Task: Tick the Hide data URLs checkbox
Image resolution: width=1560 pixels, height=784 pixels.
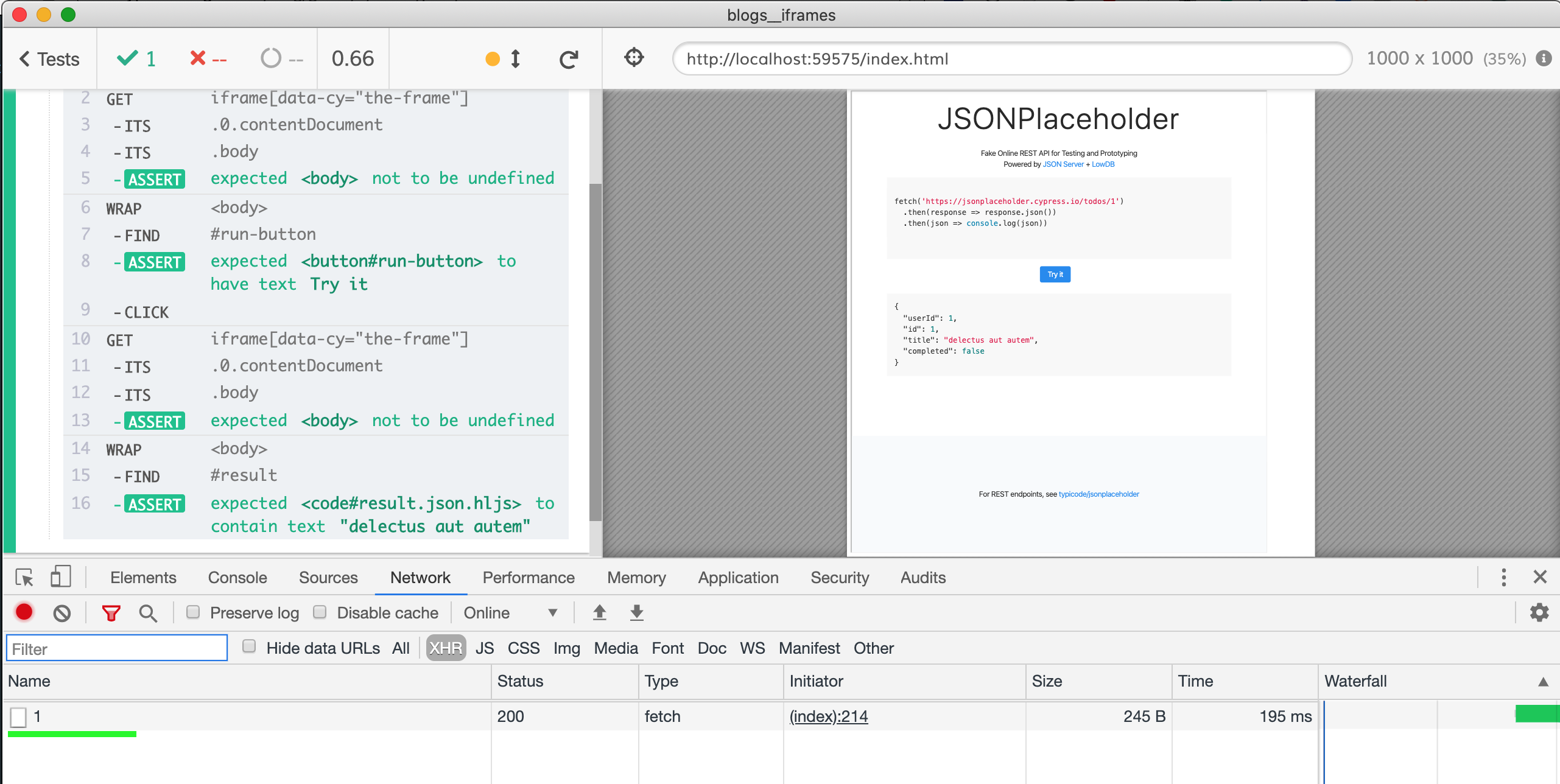Action: click(249, 647)
